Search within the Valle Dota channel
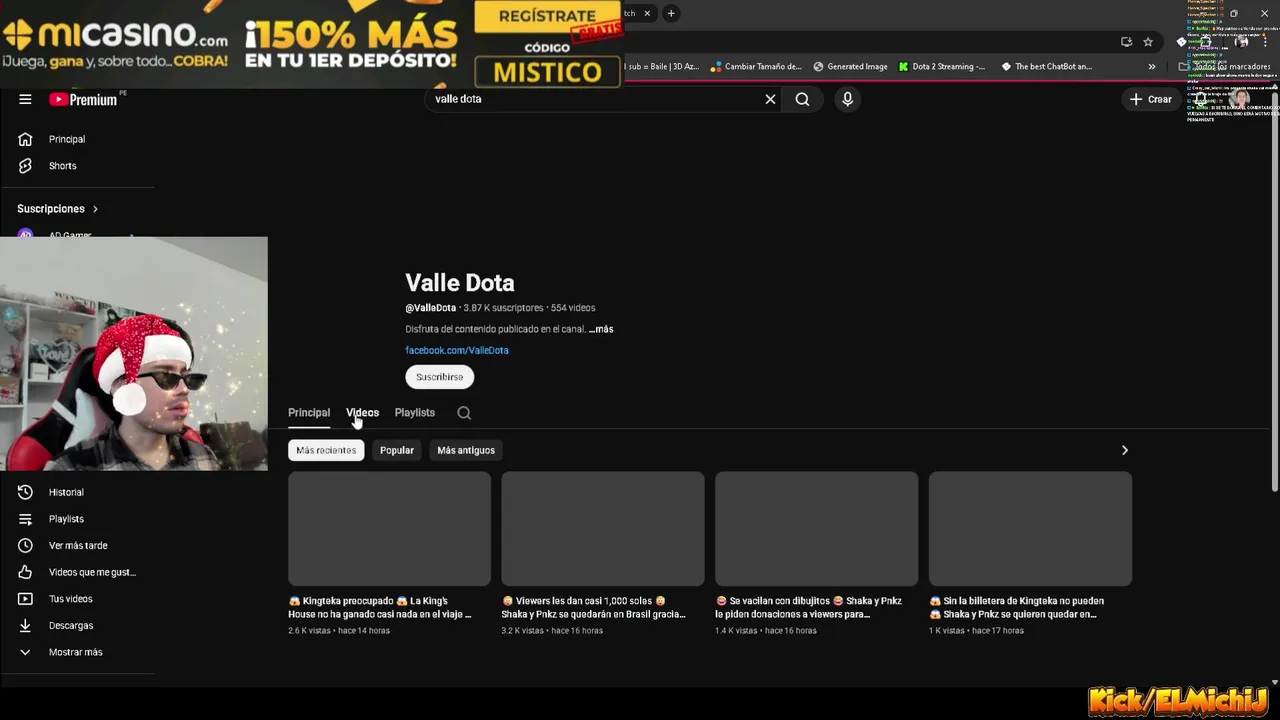Viewport: 1280px width, 720px height. coord(464,412)
